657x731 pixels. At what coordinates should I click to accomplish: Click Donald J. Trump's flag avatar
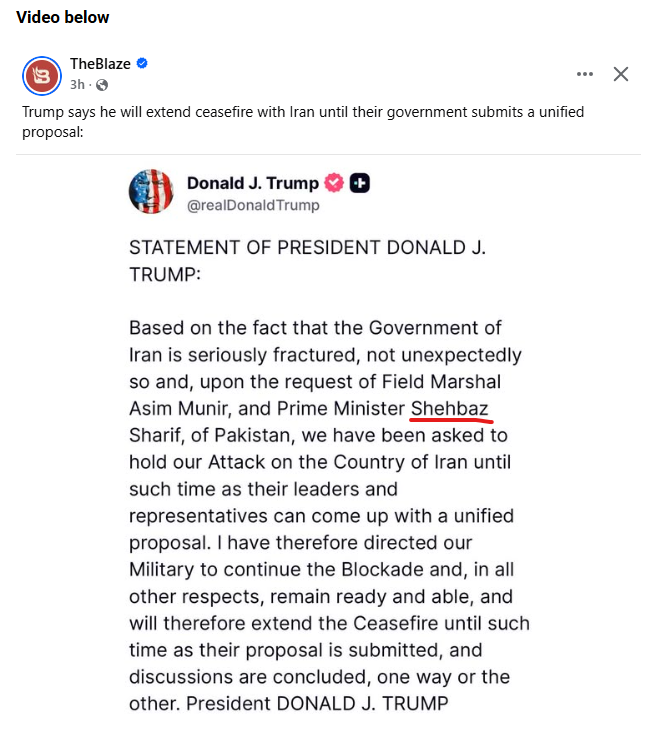(x=151, y=192)
